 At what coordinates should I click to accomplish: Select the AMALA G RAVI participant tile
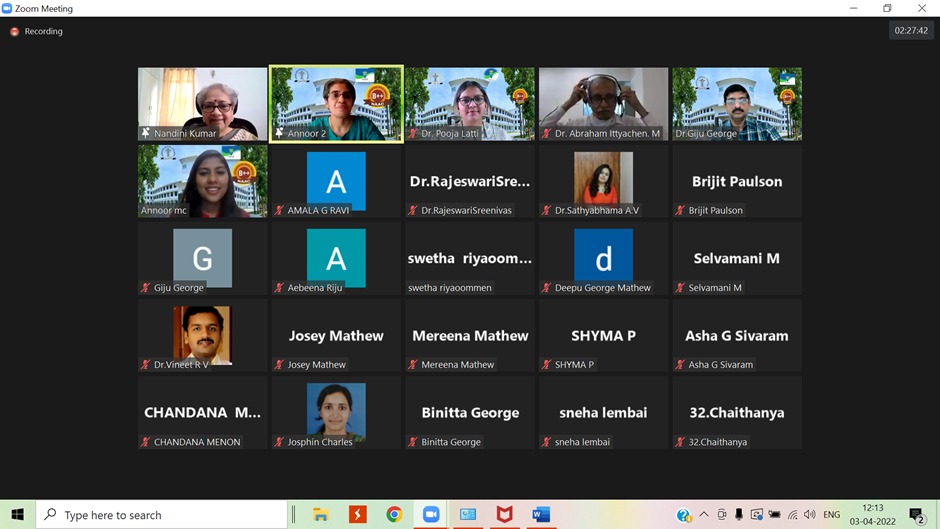(336, 181)
